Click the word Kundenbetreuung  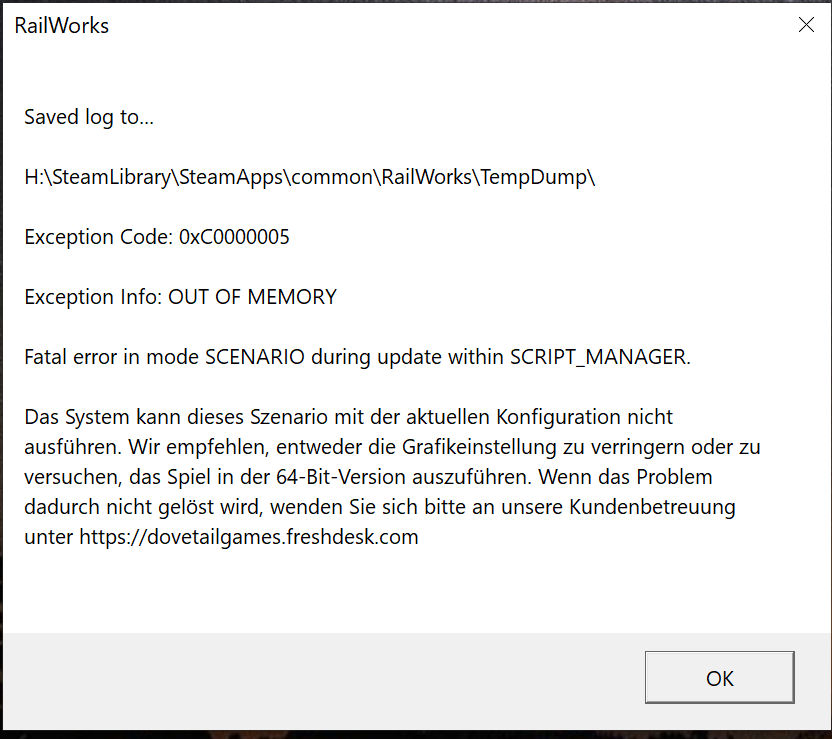pos(652,507)
